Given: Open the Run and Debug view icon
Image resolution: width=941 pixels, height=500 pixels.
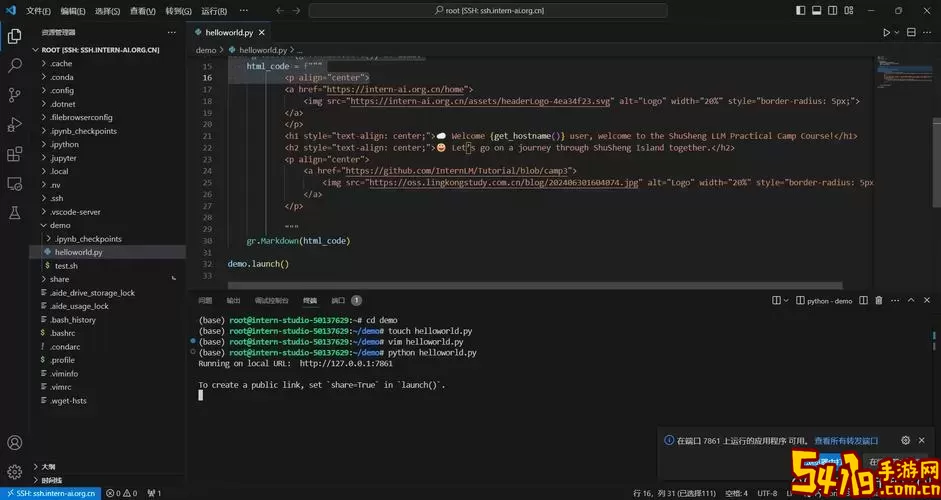Looking at the screenshot, I should [x=14, y=124].
